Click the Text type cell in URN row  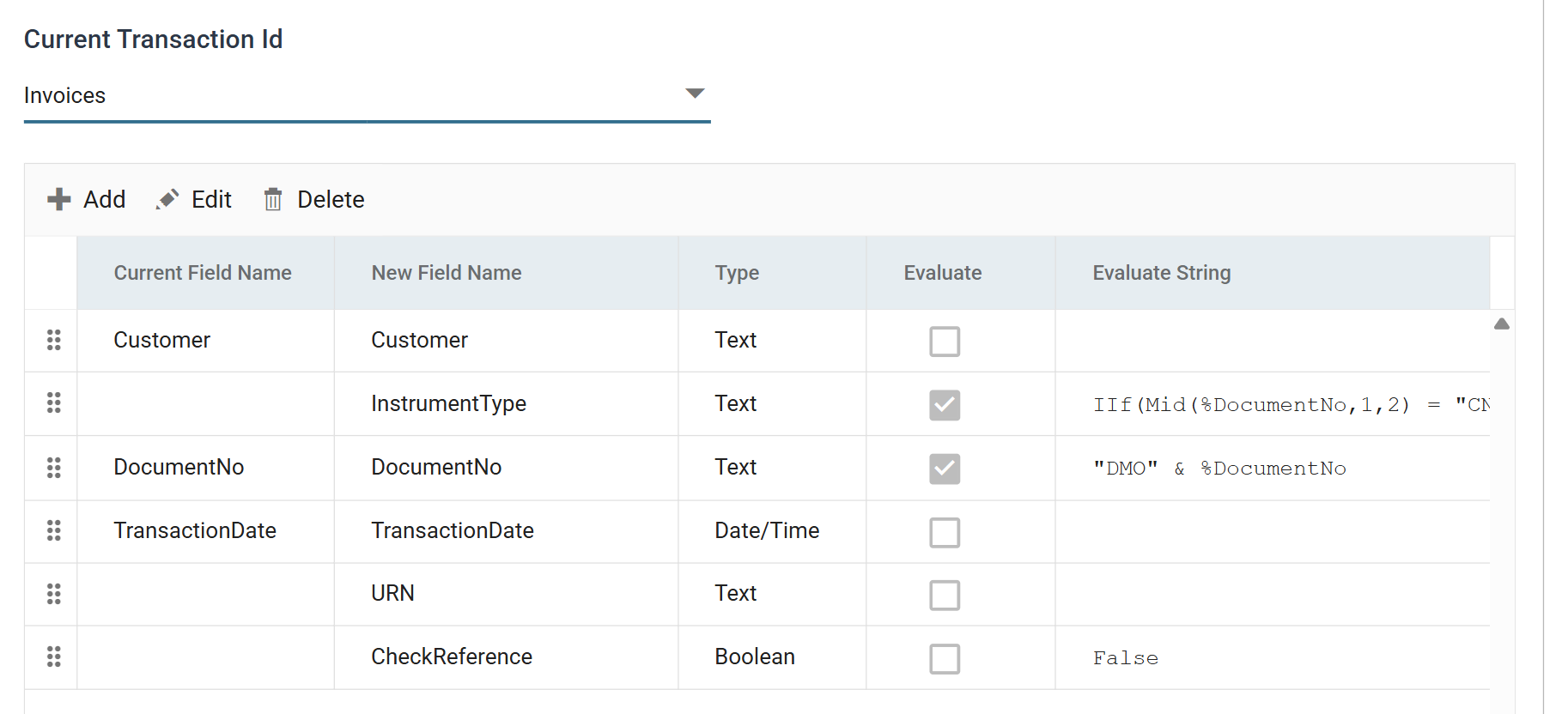772,593
